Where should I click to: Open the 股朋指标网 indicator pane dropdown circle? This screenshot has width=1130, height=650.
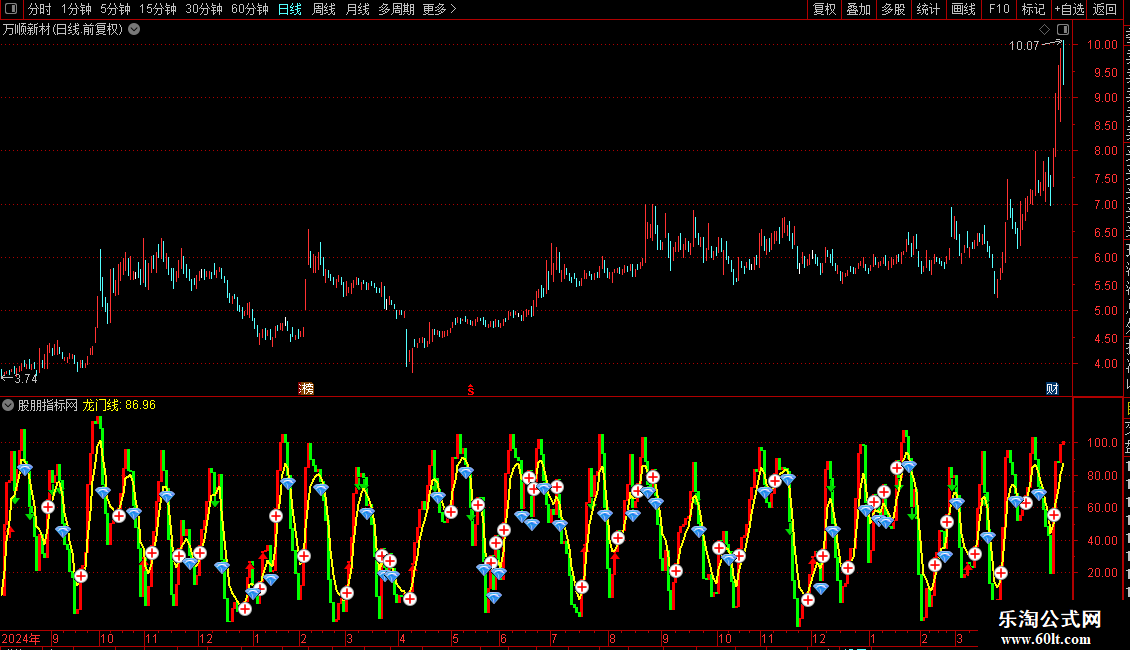(x=8, y=405)
